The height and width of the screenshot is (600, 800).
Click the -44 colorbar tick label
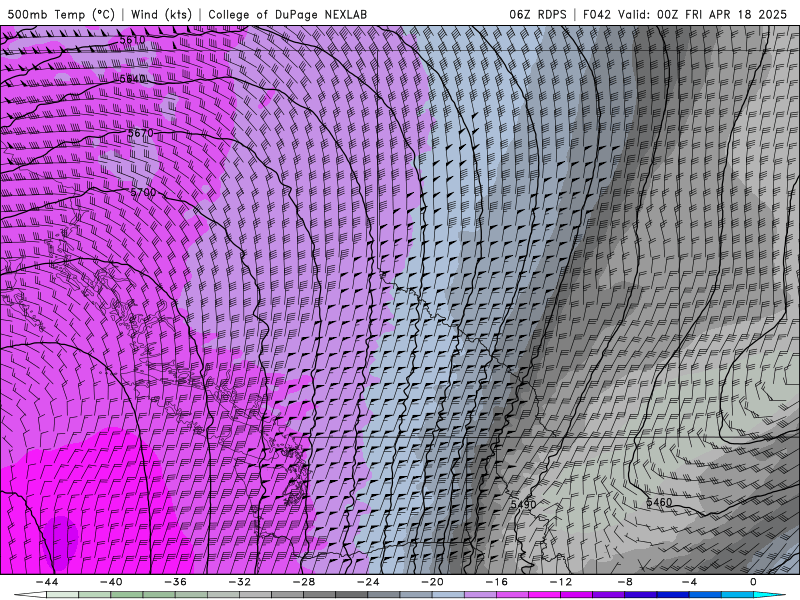[x=47, y=582]
